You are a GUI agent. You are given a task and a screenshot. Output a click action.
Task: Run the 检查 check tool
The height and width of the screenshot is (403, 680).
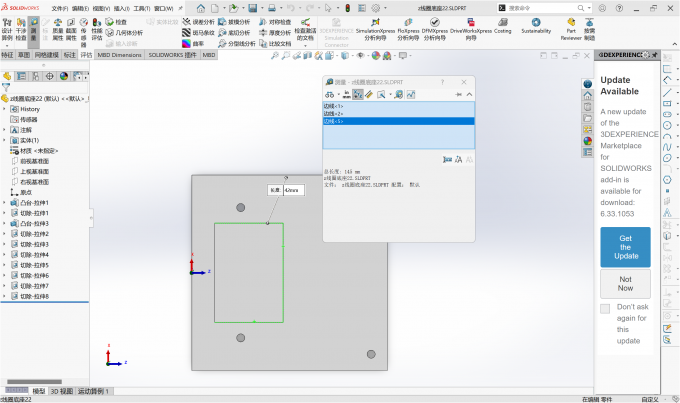click(116, 22)
